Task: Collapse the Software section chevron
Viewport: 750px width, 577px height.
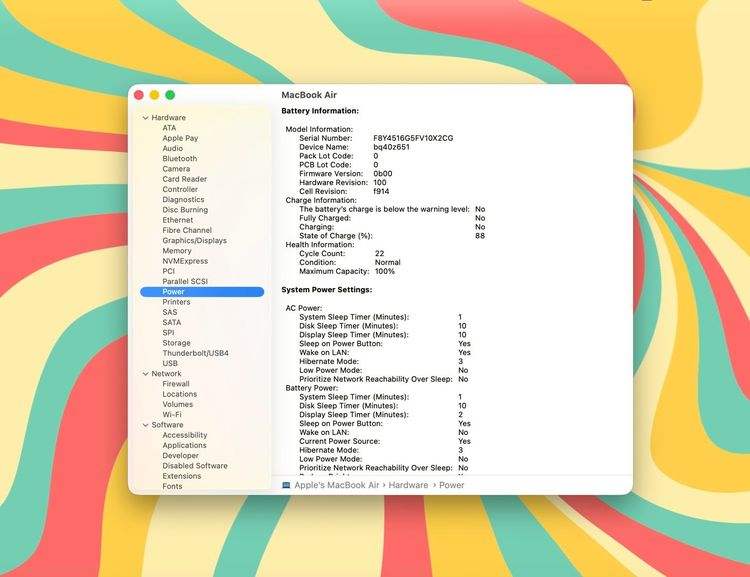Action: coord(145,425)
